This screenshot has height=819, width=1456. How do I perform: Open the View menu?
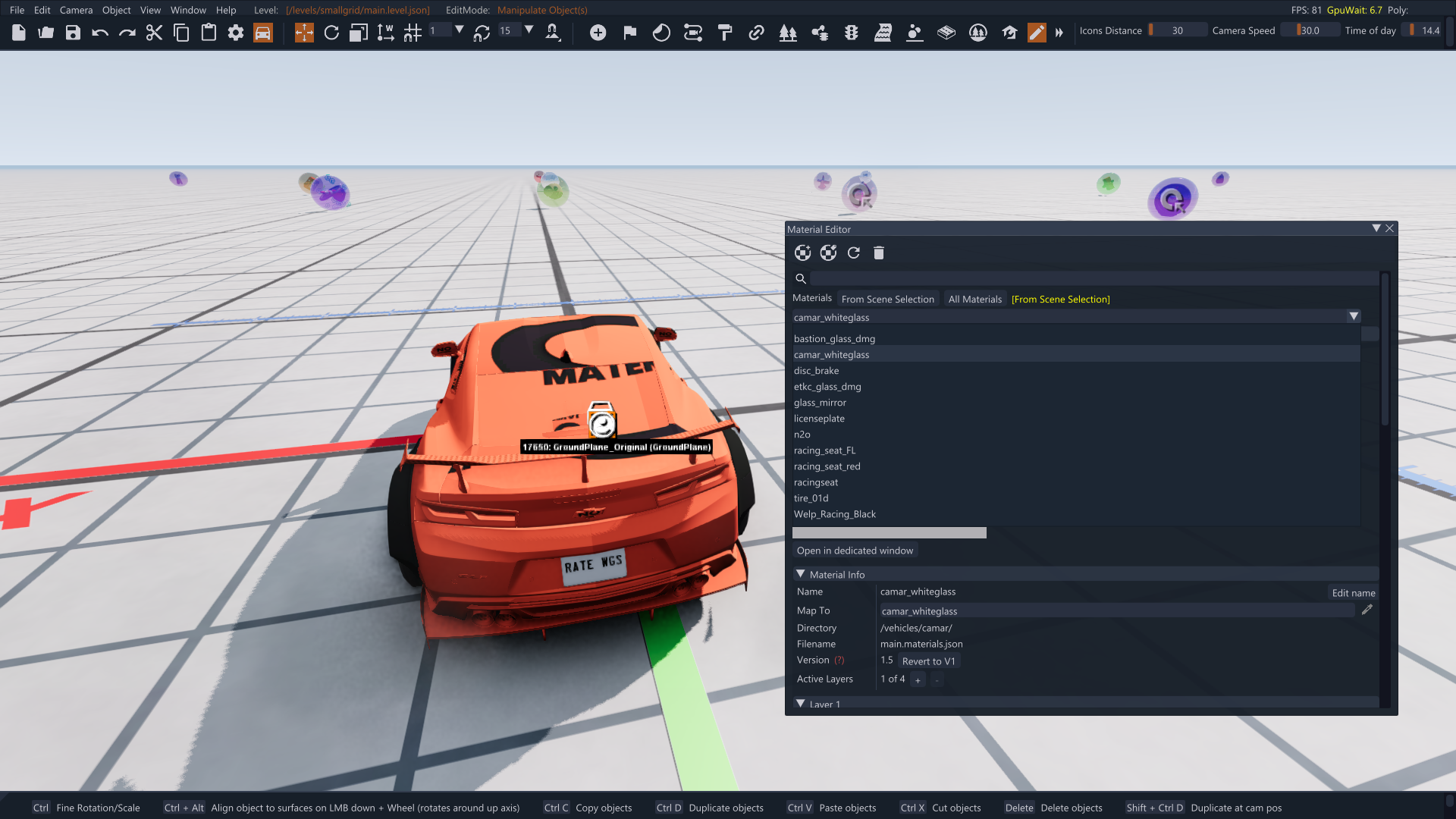[x=150, y=10]
